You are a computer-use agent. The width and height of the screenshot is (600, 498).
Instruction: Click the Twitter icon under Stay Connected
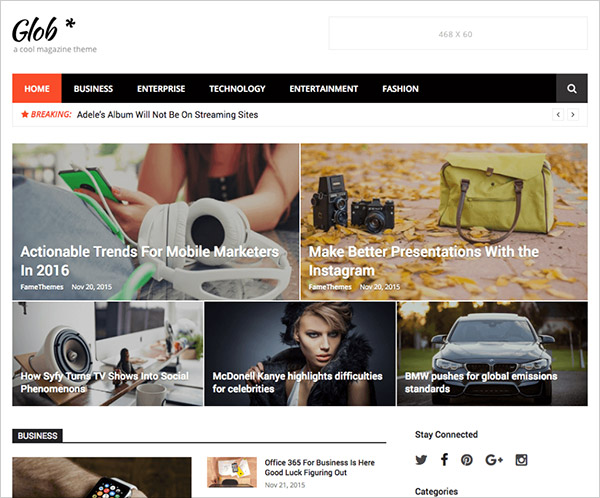421,459
